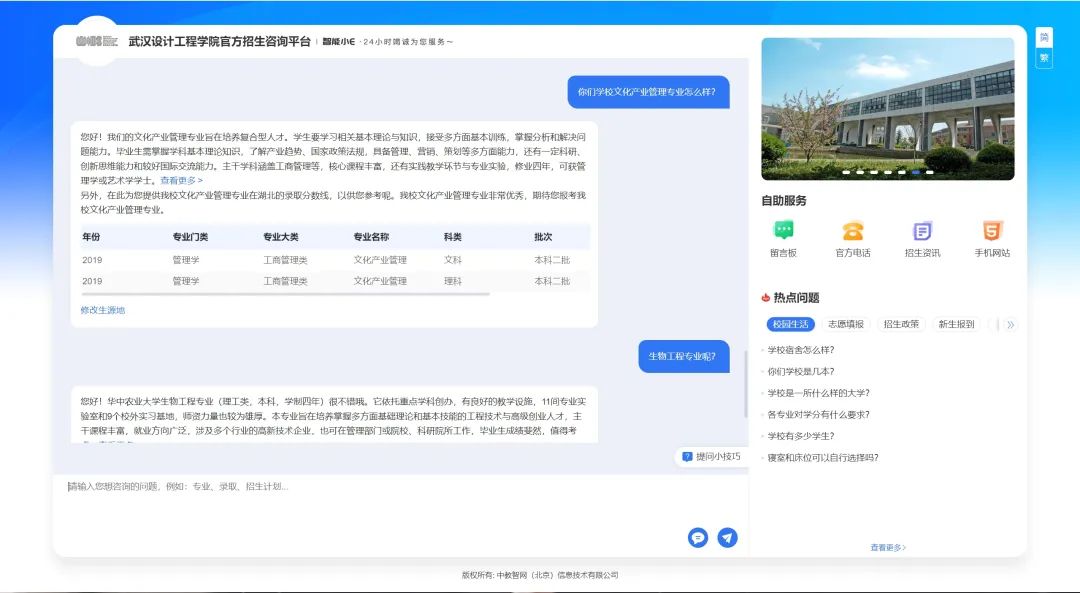Select the last carousel indicator dot on campus photo
1080x593 pixels.
929,172
